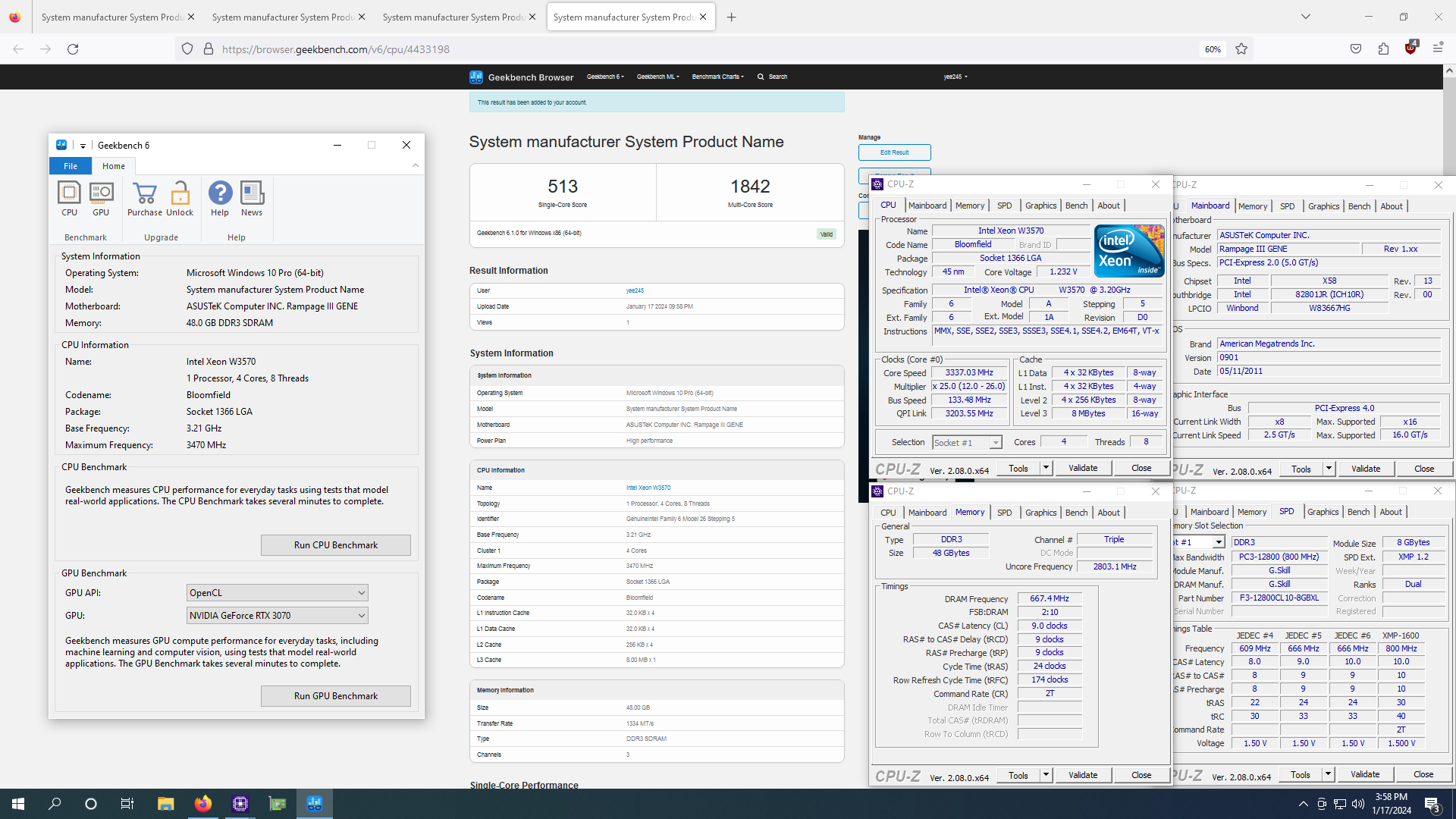Open Geekbench website Search

pos(773,77)
